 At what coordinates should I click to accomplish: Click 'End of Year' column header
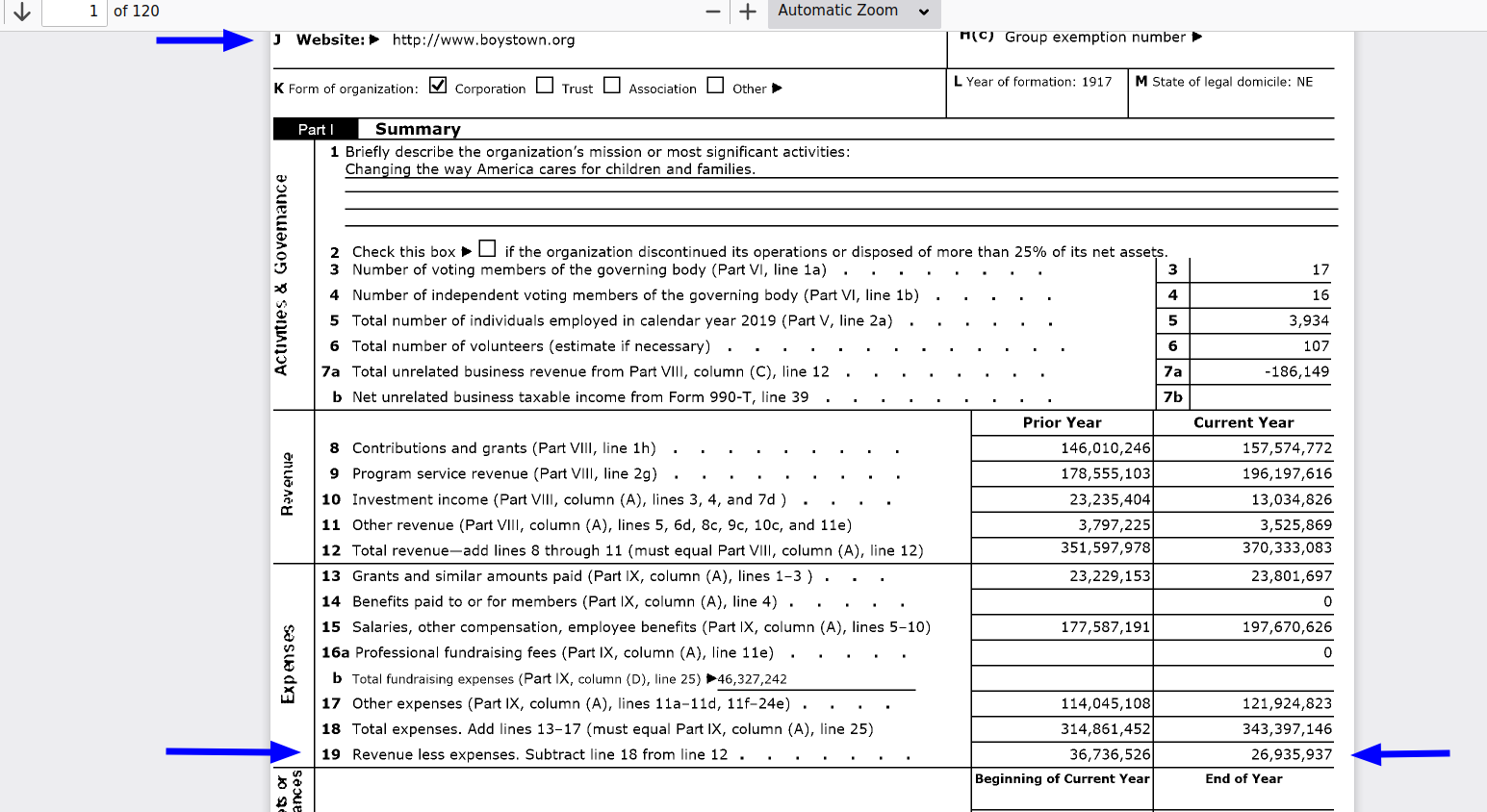click(1243, 779)
